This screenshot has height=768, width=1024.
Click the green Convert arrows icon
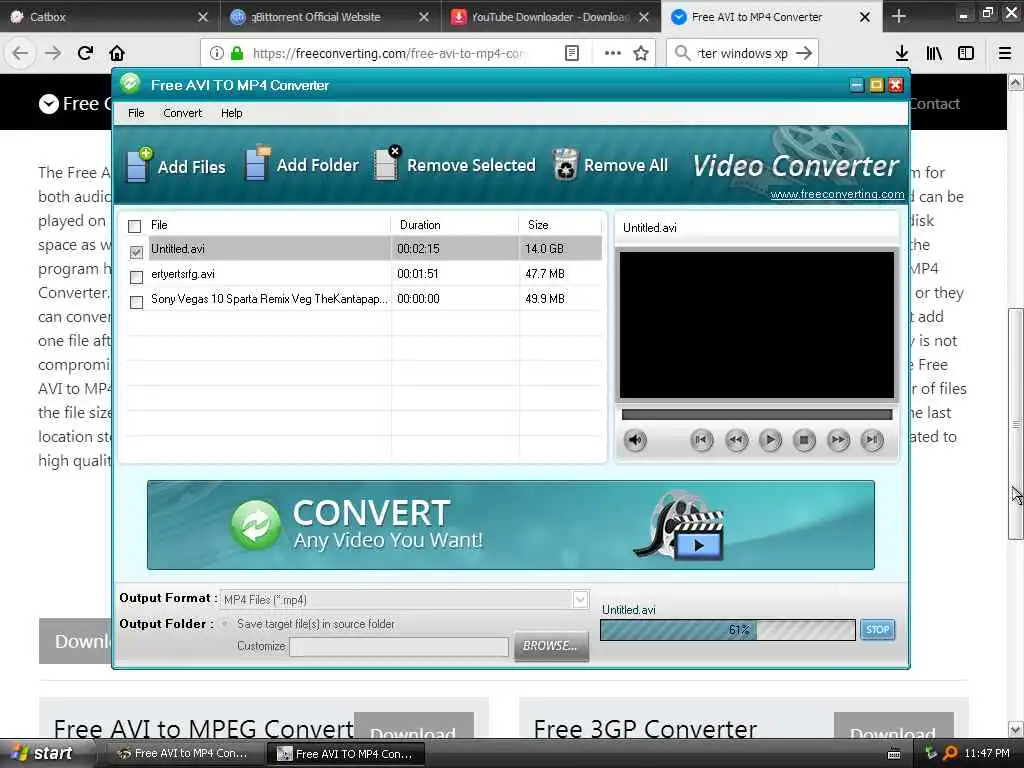pos(256,525)
